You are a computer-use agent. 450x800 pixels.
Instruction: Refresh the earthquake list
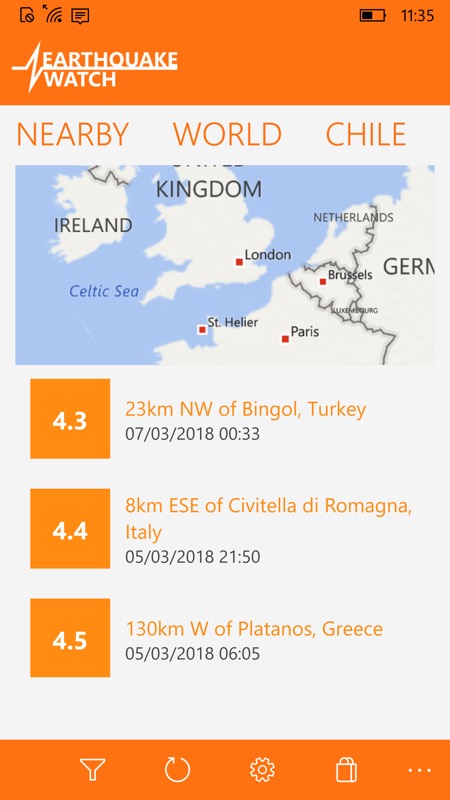pyautogui.click(x=177, y=769)
